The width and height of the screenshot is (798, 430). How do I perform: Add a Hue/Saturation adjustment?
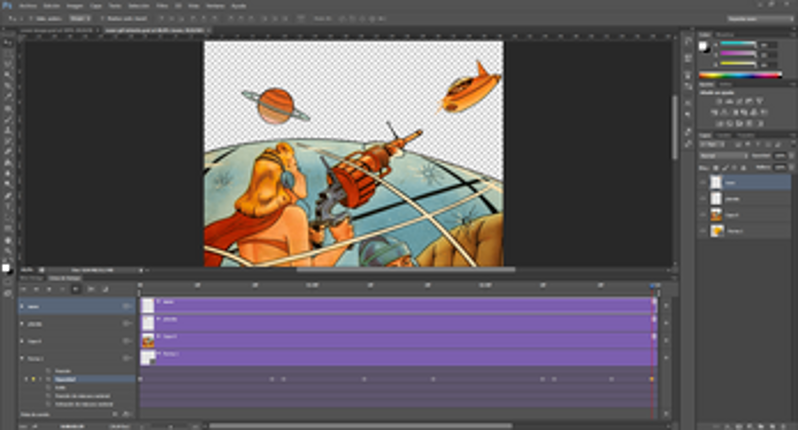coord(714,112)
